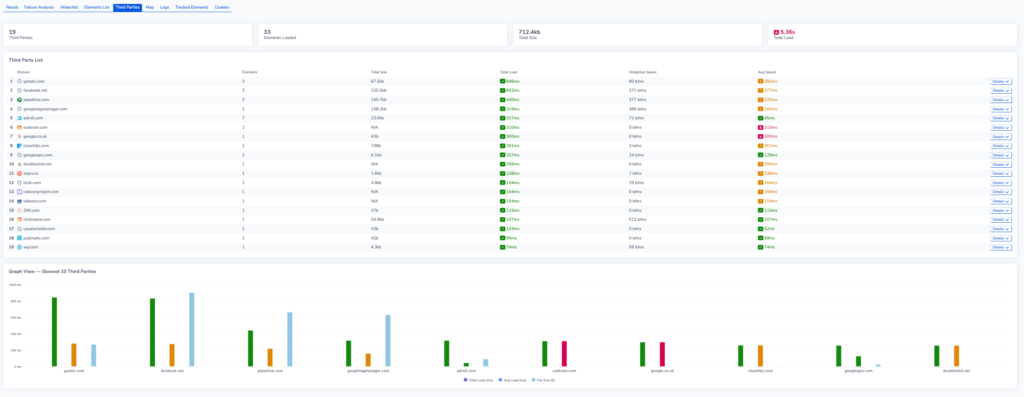This screenshot has height=397, width=1024.
Task: Click the green pipedrive.com favicon
Action: (20, 99)
